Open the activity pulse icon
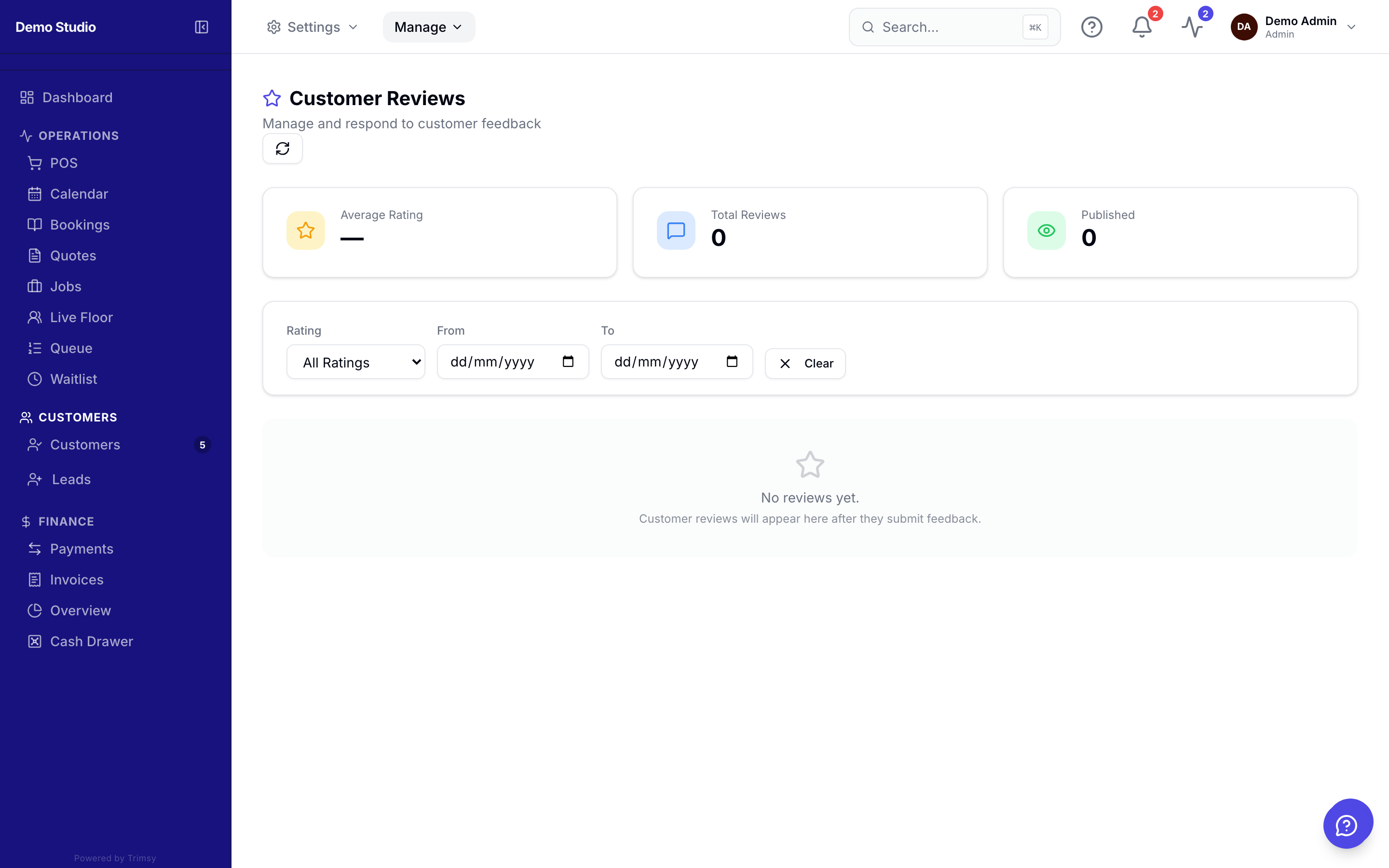 (x=1192, y=27)
